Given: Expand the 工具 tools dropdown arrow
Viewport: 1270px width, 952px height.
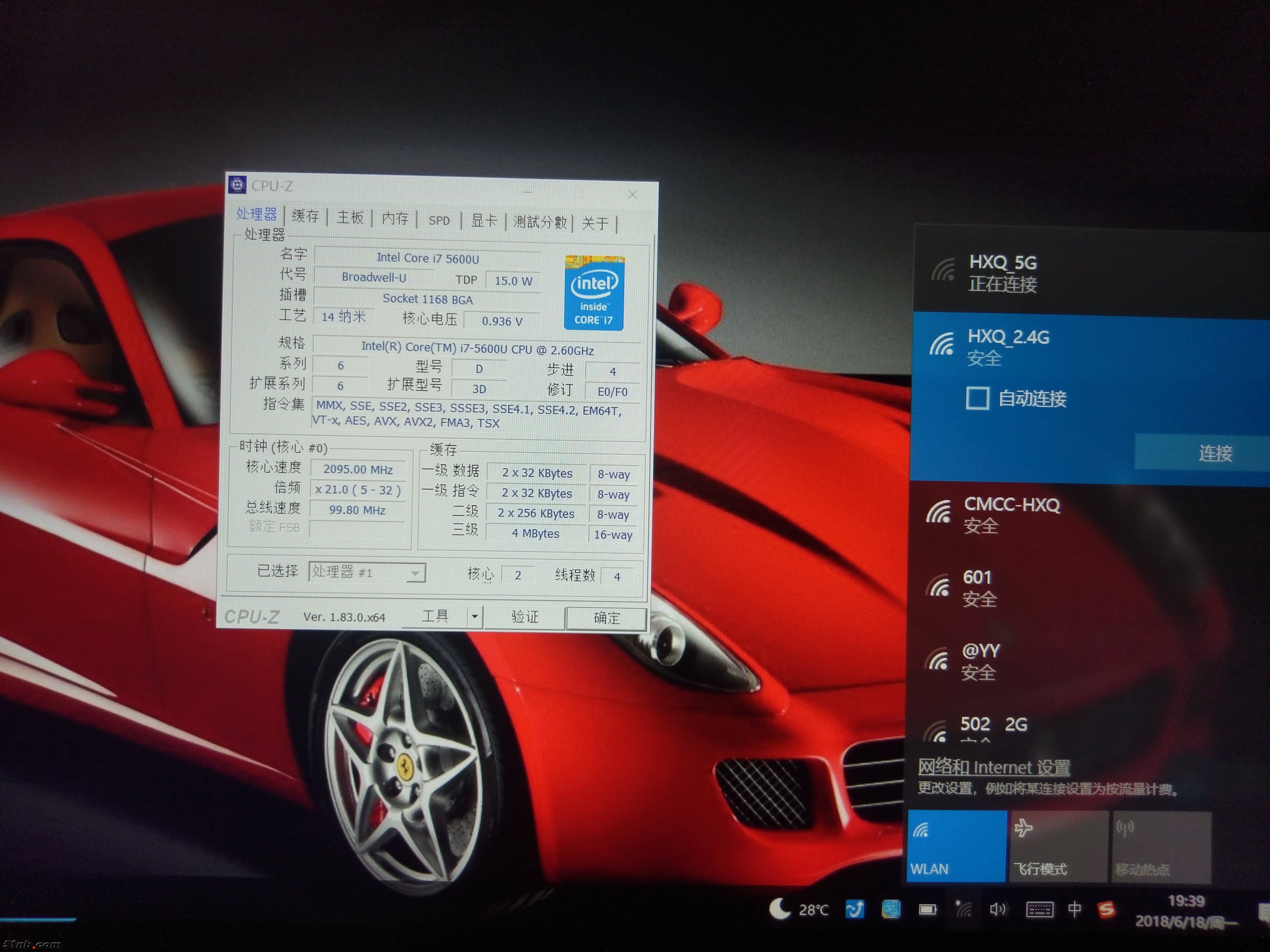Looking at the screenshot, I should pos(475,617).
